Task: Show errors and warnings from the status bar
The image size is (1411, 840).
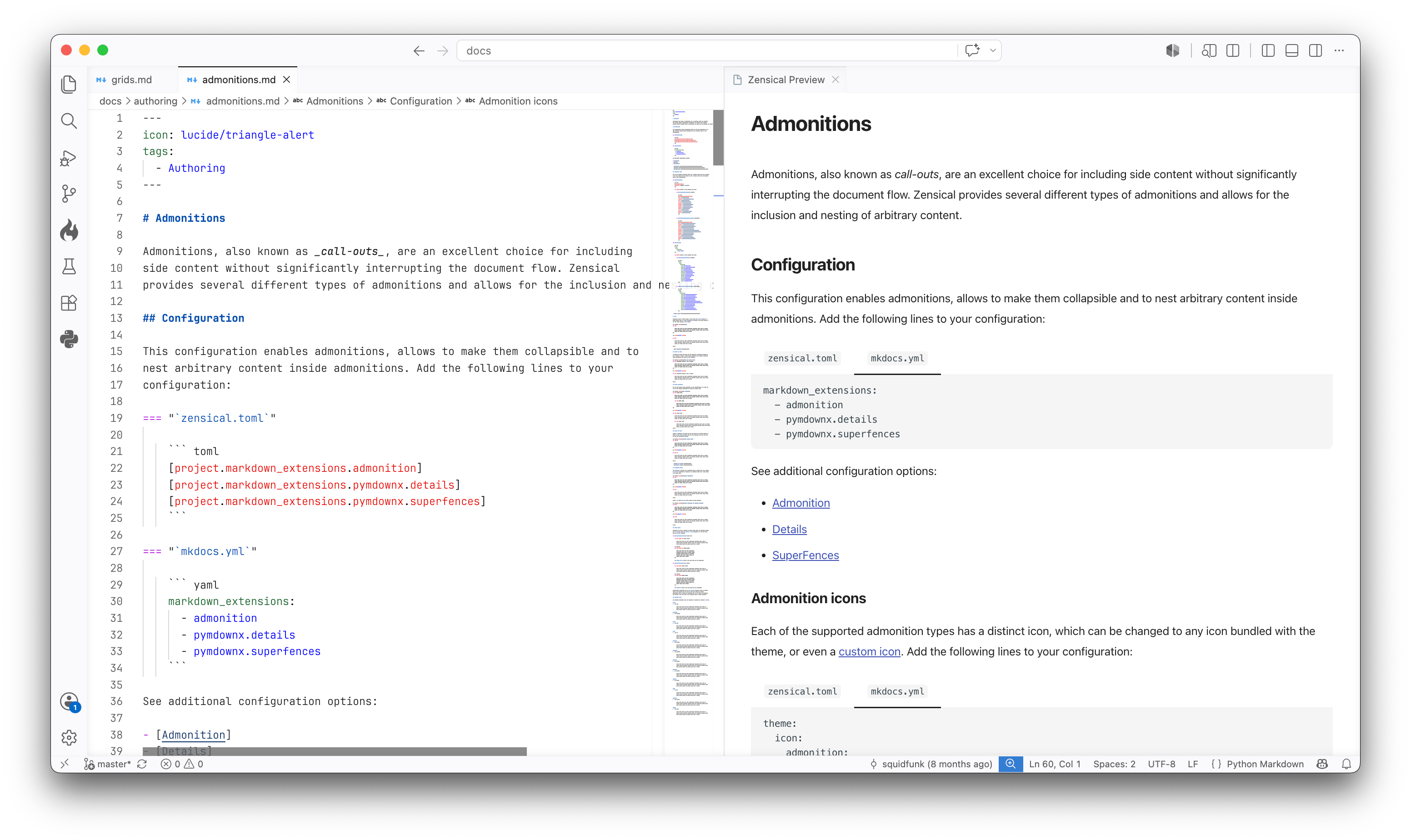Action: pyautogui.click(x=182, y=764)
